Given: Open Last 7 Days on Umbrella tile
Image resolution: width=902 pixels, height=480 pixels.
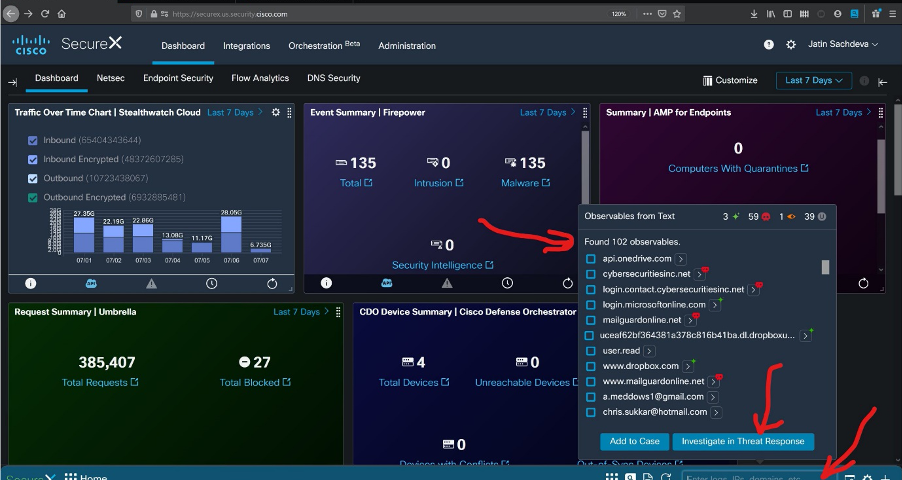Looking at the screenshot, I should pos(301,312).
